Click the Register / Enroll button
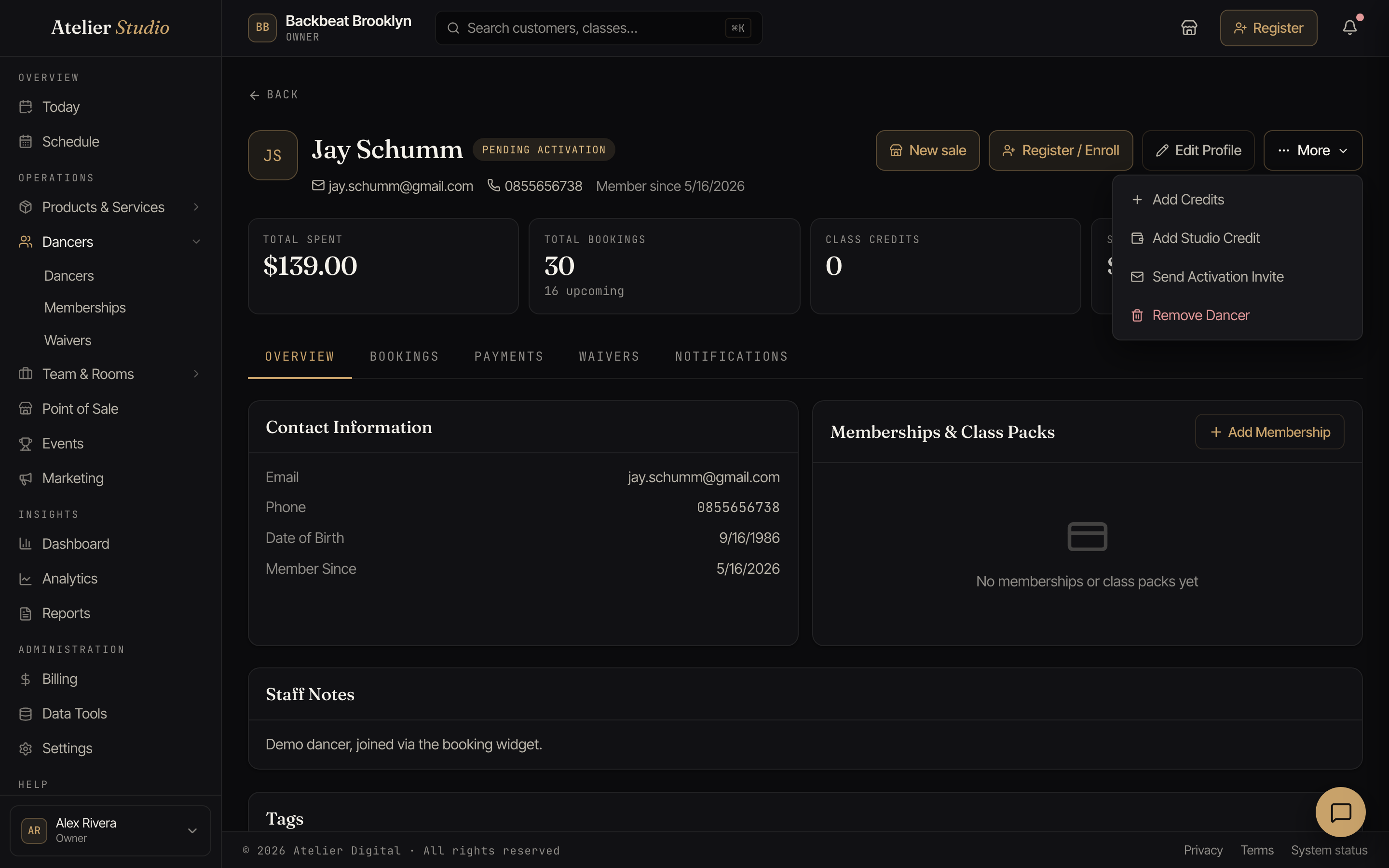 pyautogui.click(x=1061, y=150)
